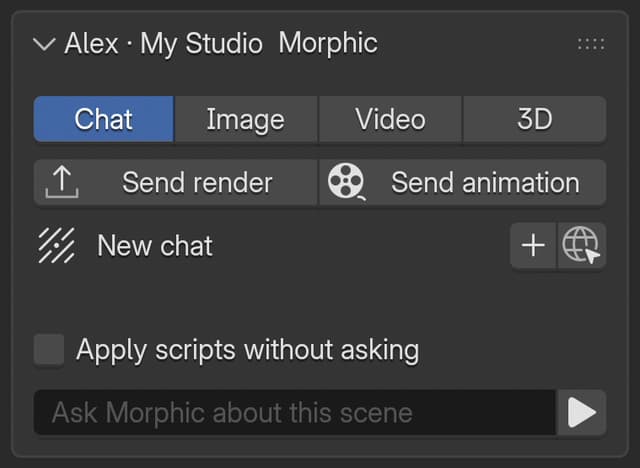The width and height of the screenshot is (640, 468).
Task: Switch to the Chat tab
Action: point(104,119)
